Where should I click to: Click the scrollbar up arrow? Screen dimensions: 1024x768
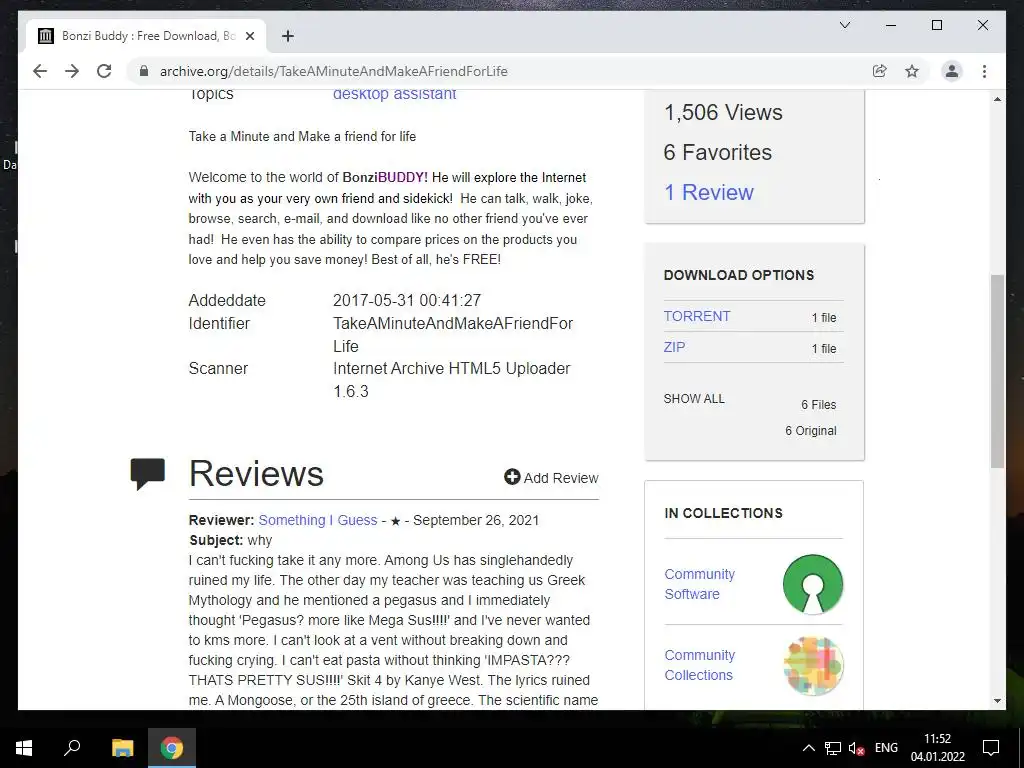[x=997, y=99]
